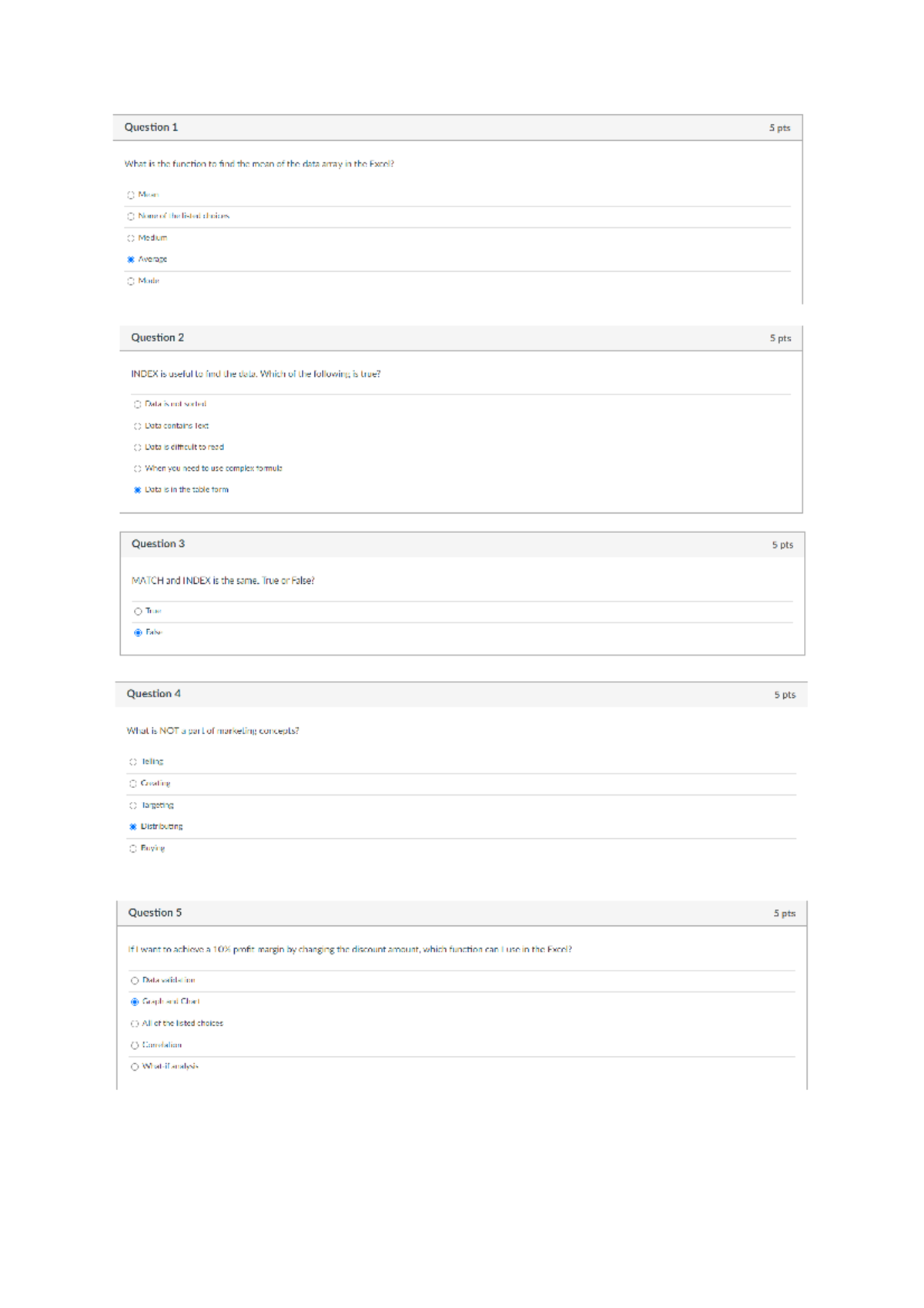This screenshot has width=924, height=1308.
Task: Choose False for Question 3
Action: 139,632
